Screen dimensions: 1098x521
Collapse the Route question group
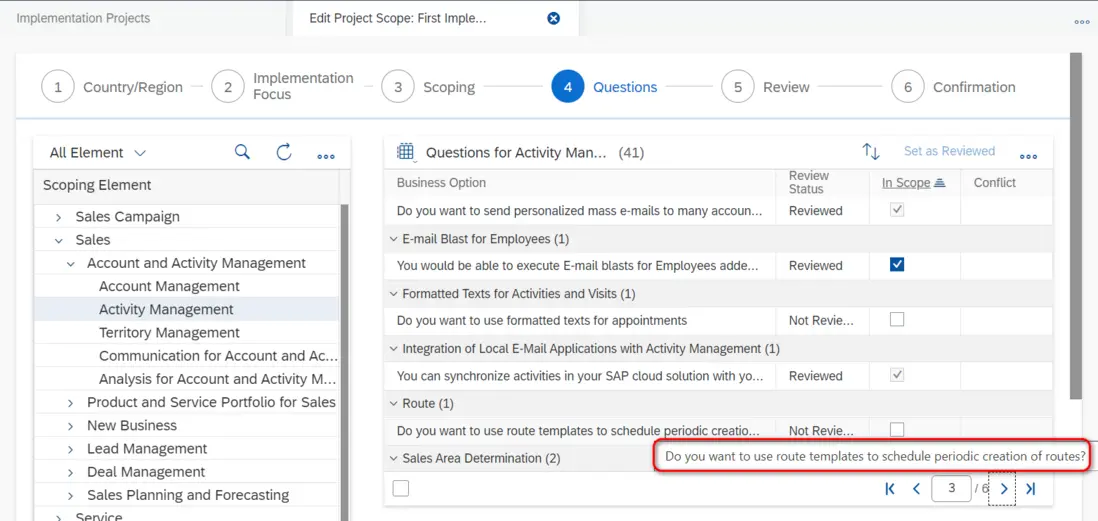(x=393, y=404)
